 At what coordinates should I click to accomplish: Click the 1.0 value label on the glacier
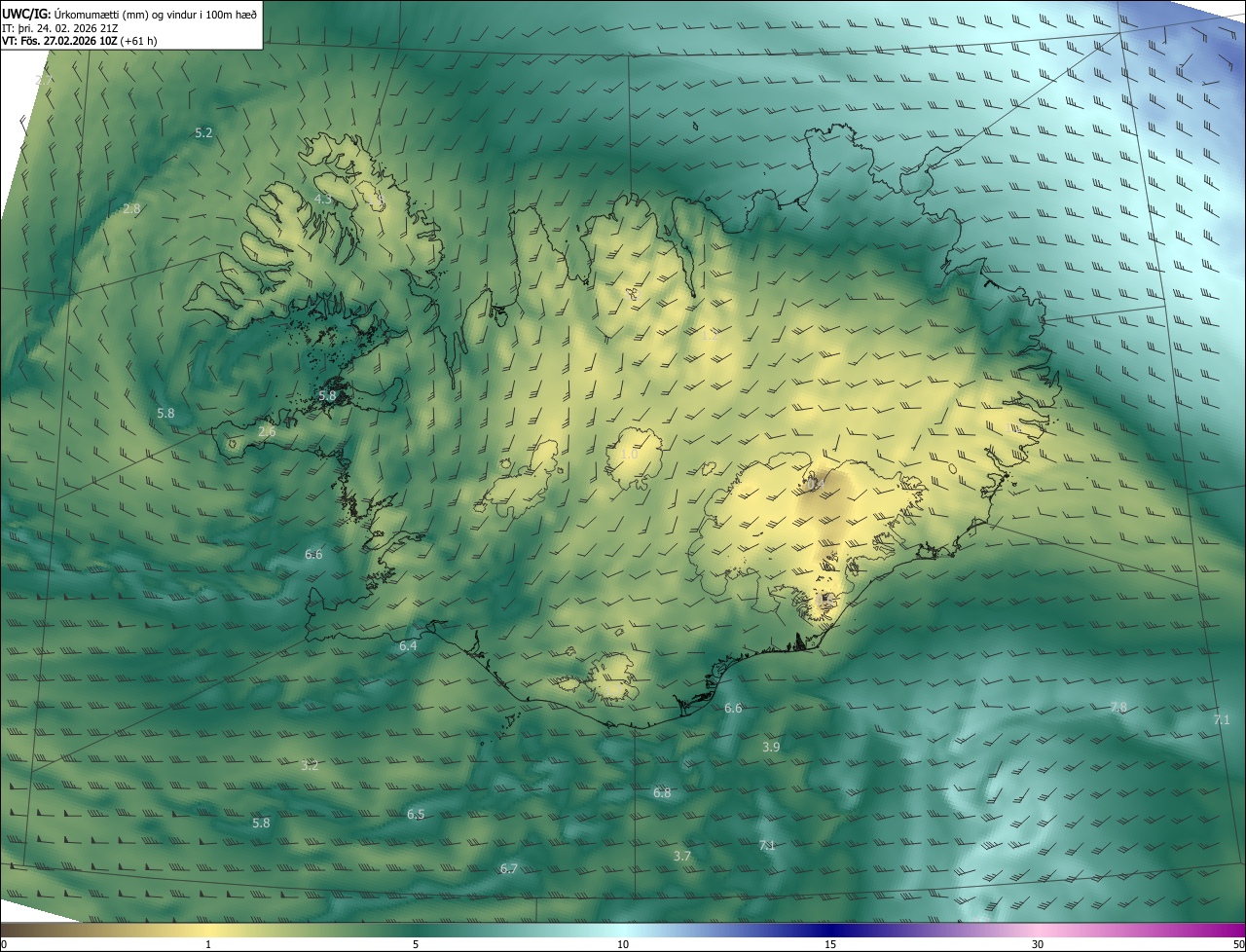[629, 454]
